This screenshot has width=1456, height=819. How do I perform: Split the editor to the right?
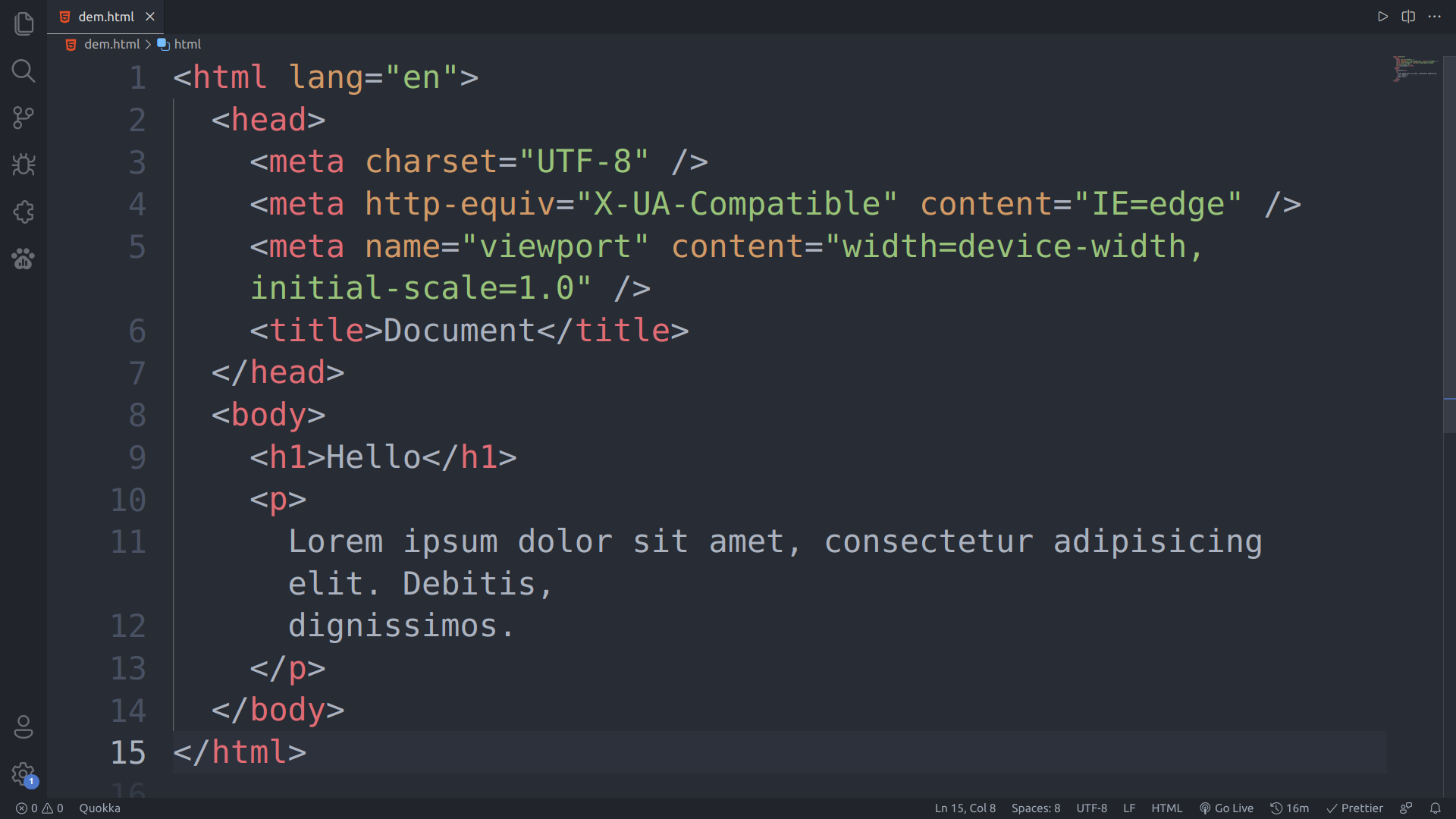point(1408,17)
